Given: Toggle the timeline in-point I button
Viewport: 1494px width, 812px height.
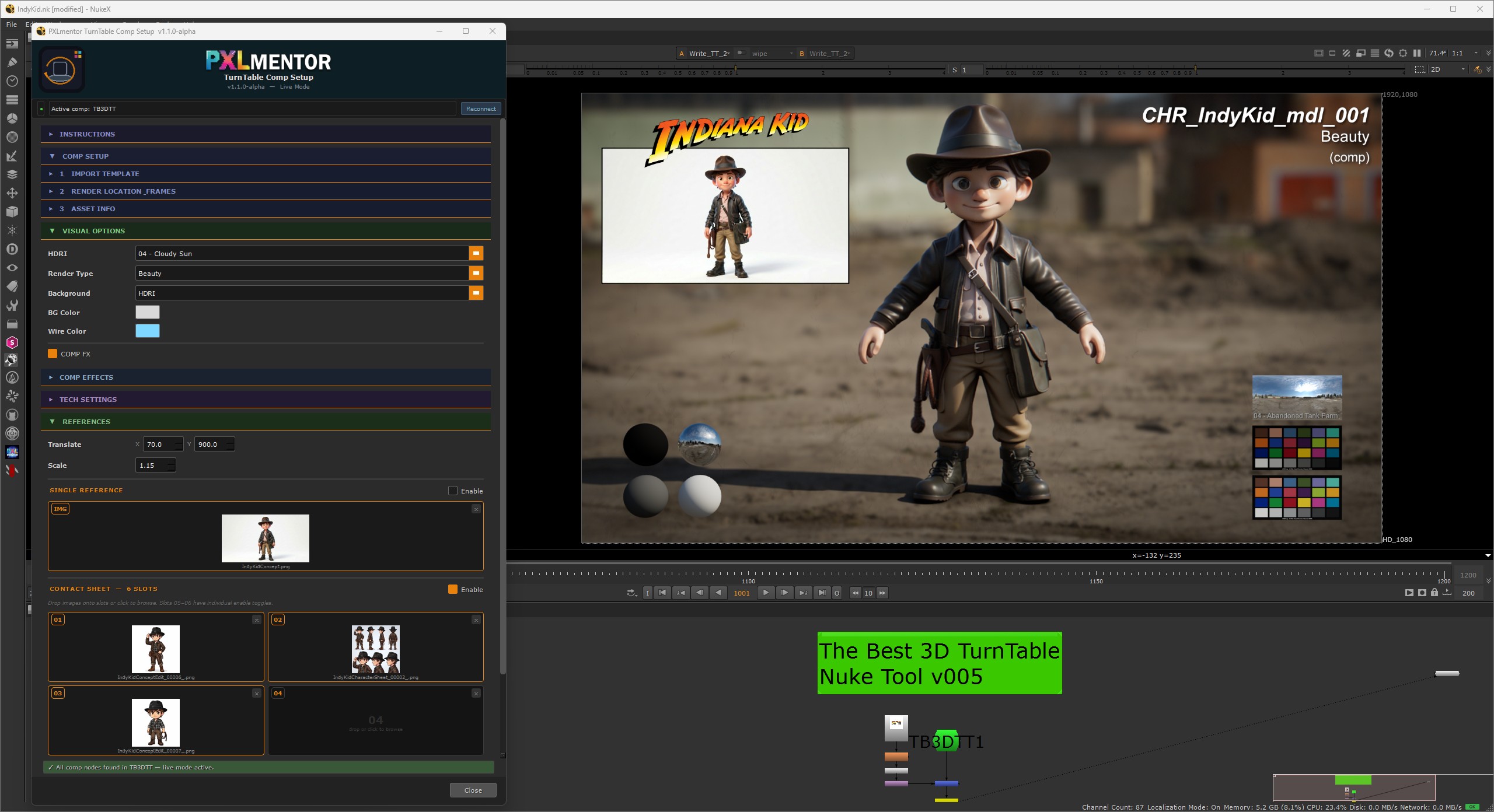Looking at the screenshot, I should [x=647, y=593].
